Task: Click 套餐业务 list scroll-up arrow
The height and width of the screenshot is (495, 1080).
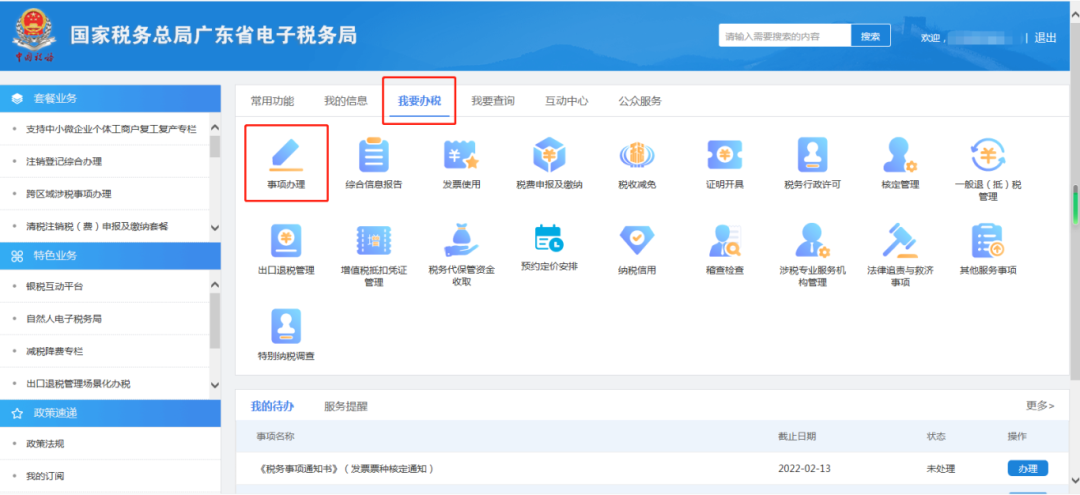Action: tap(214, 127)
